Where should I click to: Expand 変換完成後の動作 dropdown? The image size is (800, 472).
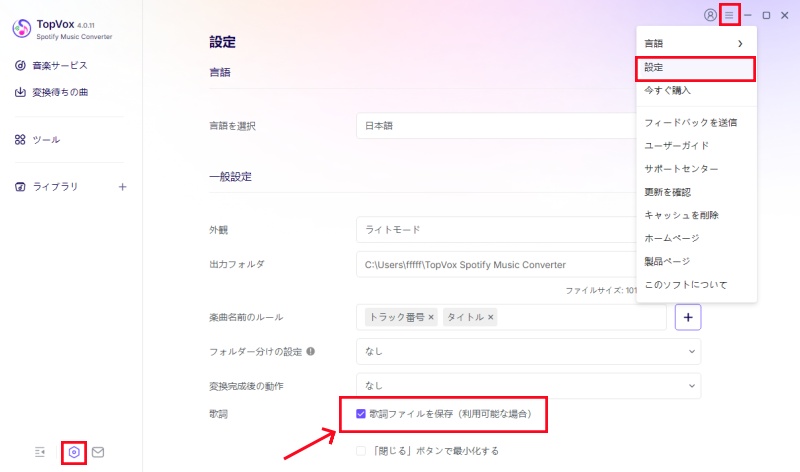(x=529, y=386)
